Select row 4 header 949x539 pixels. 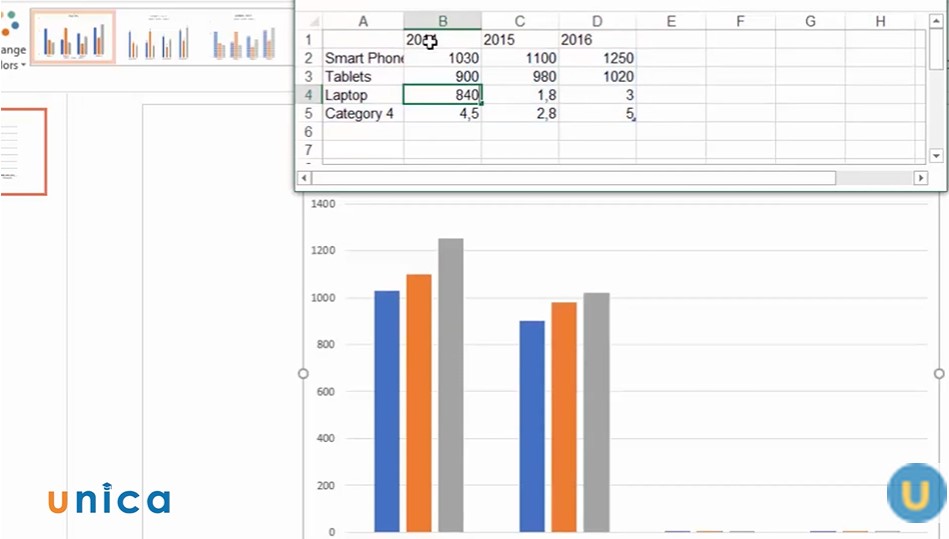(x=309, y=95)
